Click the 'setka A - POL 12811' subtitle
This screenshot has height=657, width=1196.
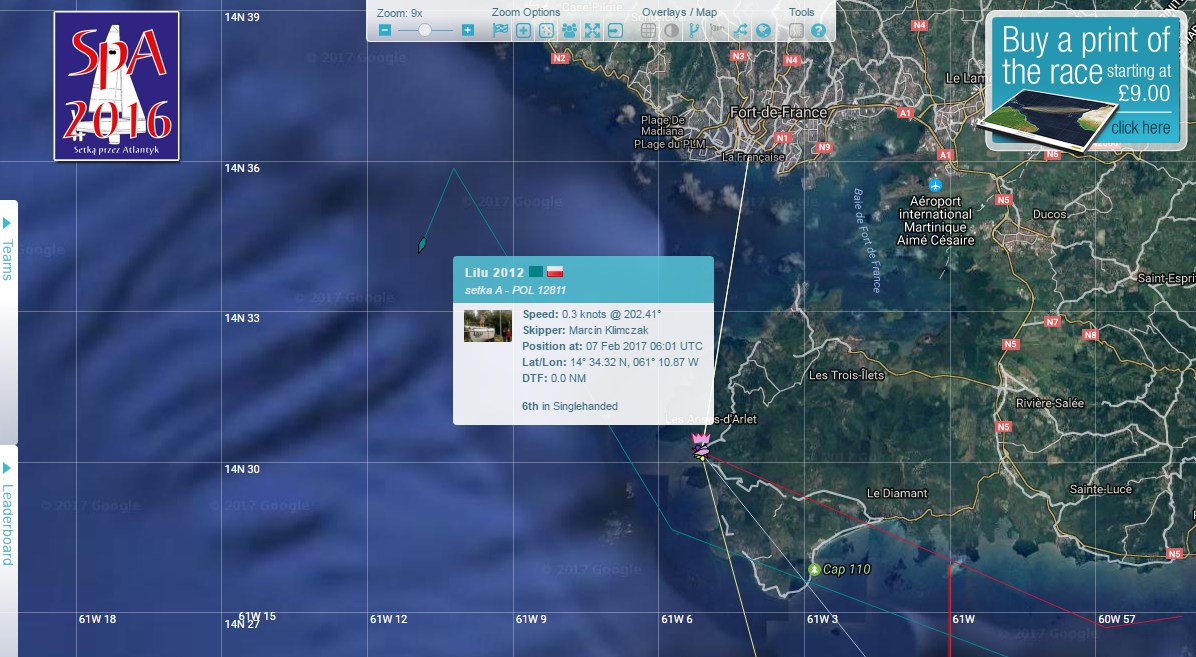tap(516, 290)
